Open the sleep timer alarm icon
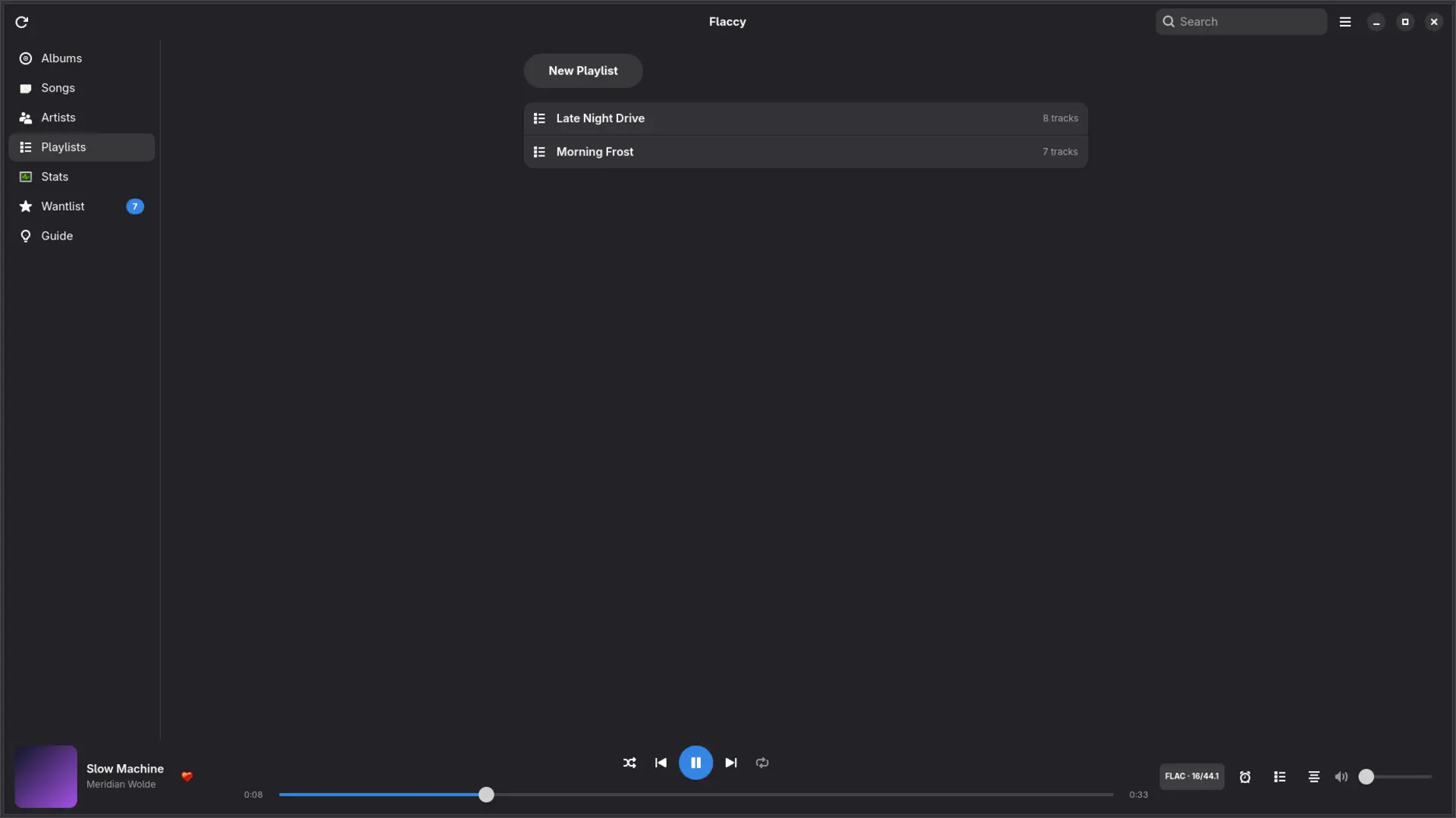The width and height of the screenshot is (1456, 818). tap(1245, 777)
